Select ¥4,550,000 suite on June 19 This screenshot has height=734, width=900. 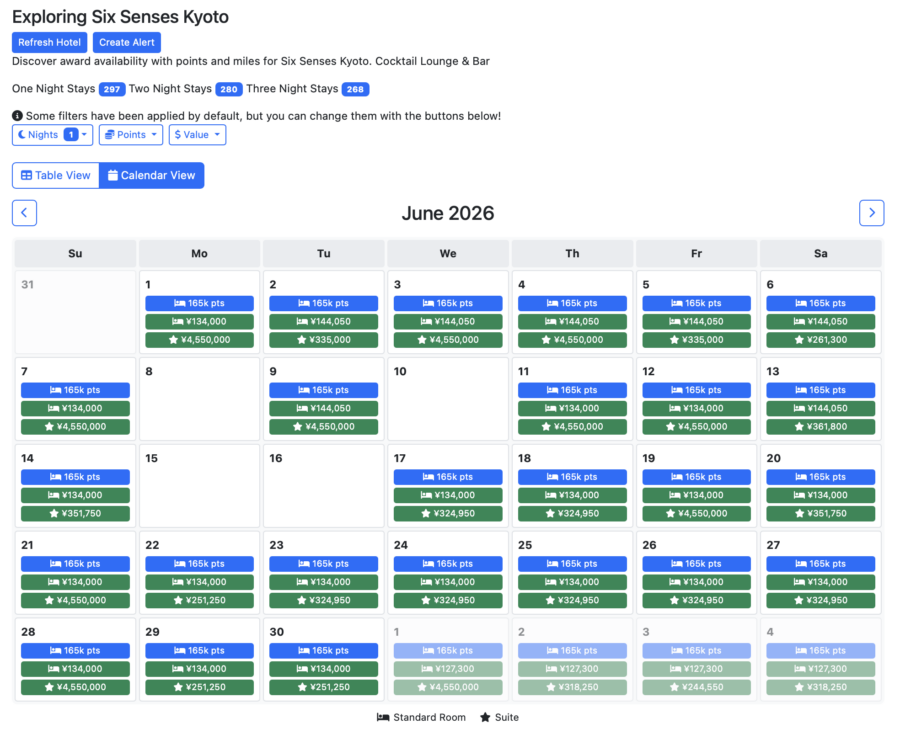coord(696,514)
